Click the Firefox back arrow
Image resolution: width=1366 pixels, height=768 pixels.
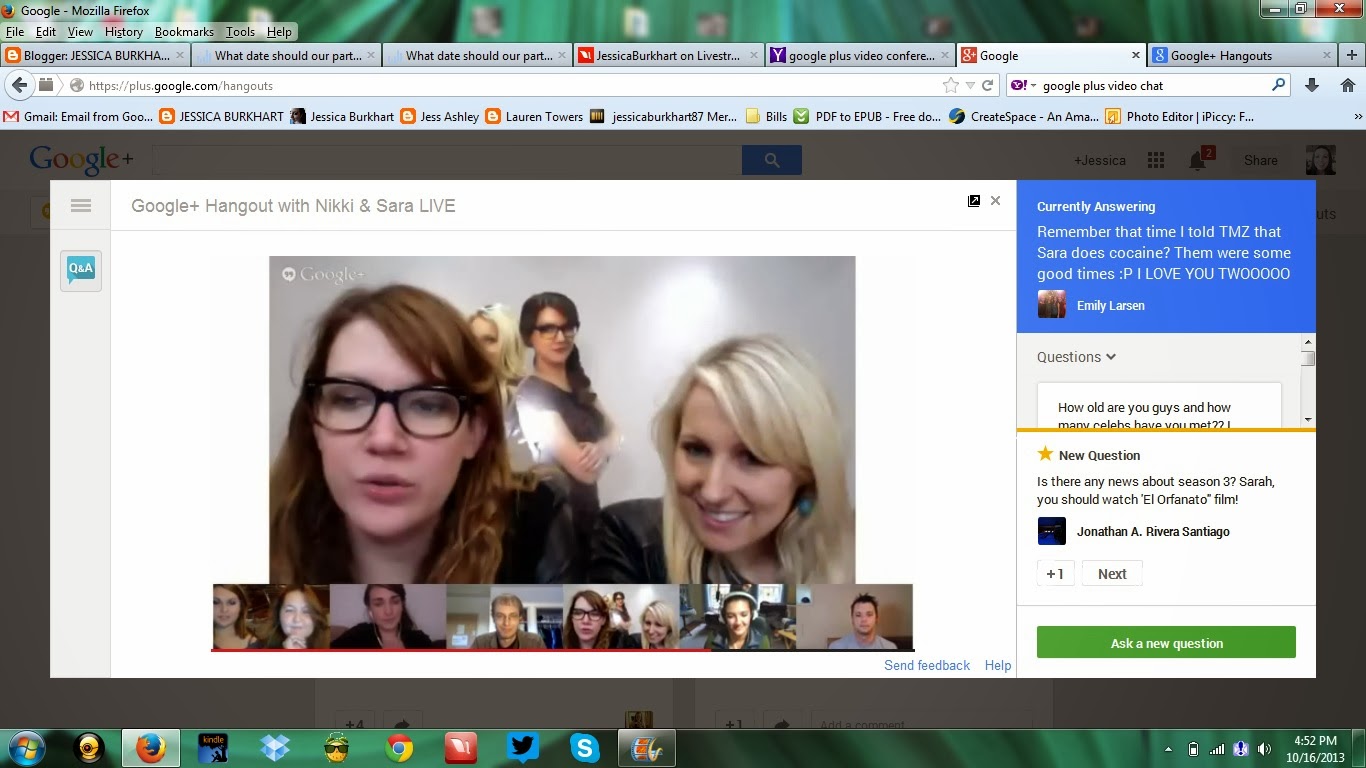tap(19, 86)
